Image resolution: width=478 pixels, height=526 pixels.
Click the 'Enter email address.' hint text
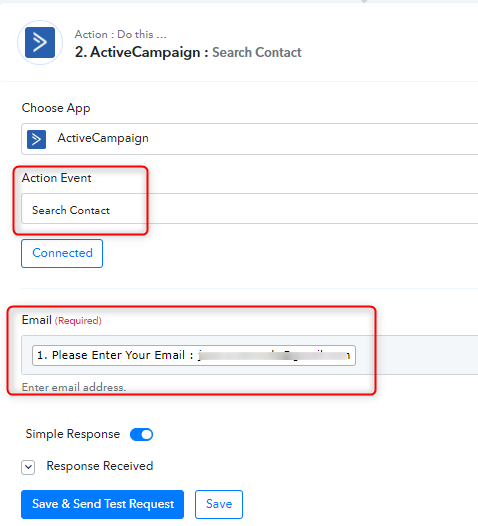point(74,387)
